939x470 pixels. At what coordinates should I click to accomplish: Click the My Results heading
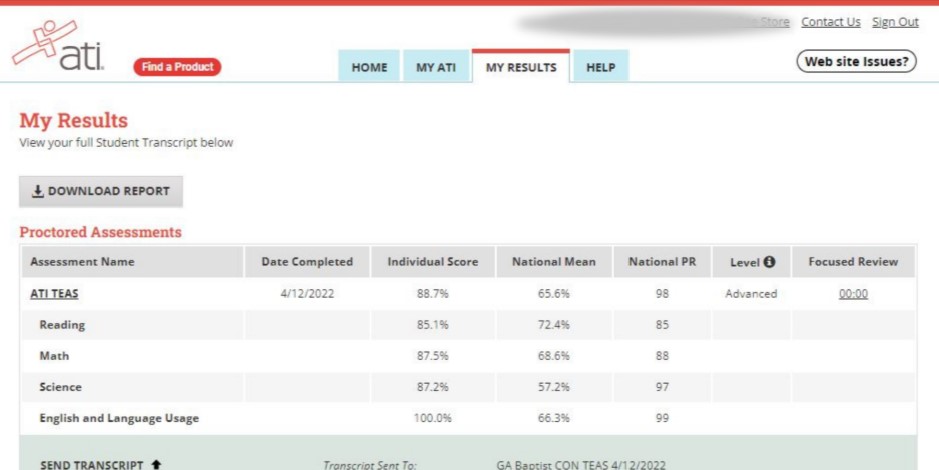click(74, 121)
